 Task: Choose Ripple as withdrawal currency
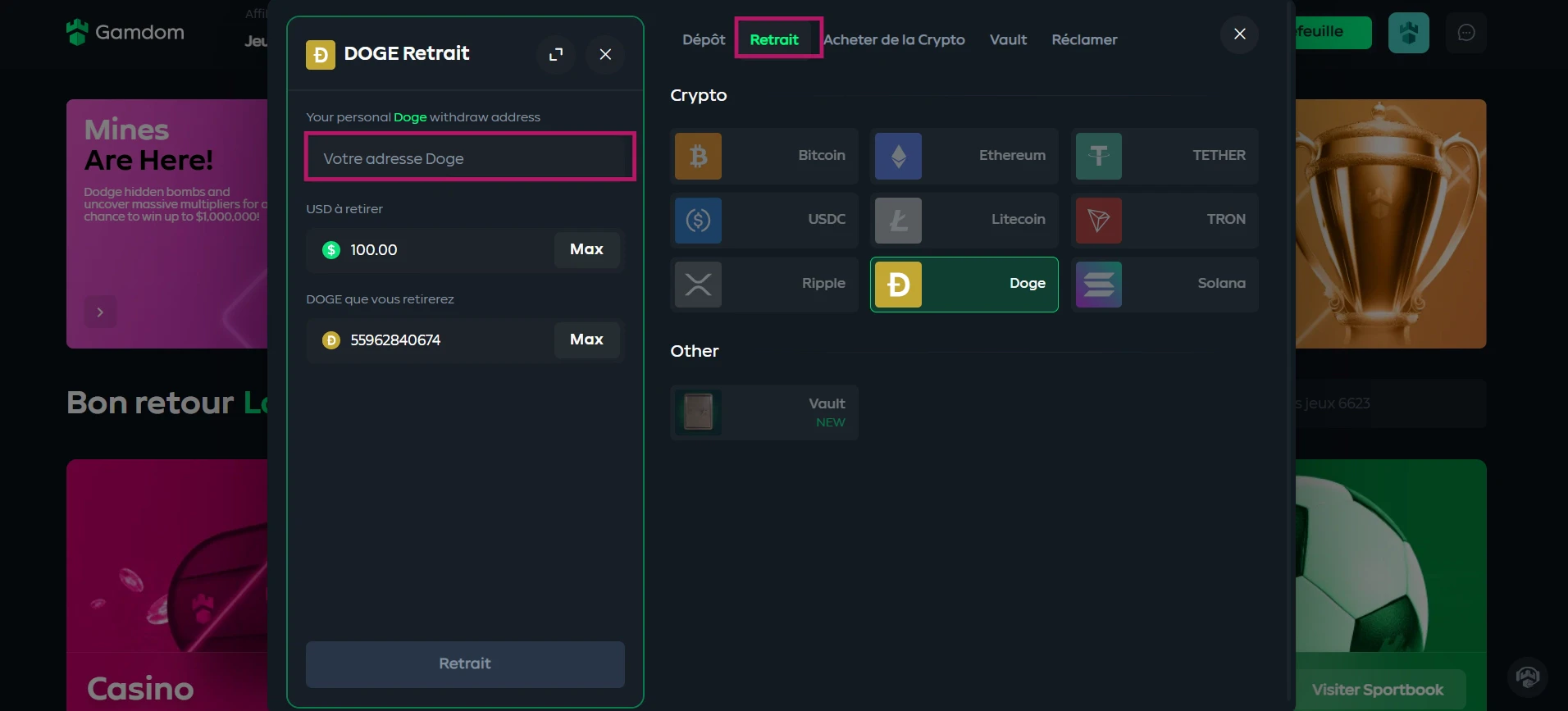pyautogui.click(x=763, y=284)
